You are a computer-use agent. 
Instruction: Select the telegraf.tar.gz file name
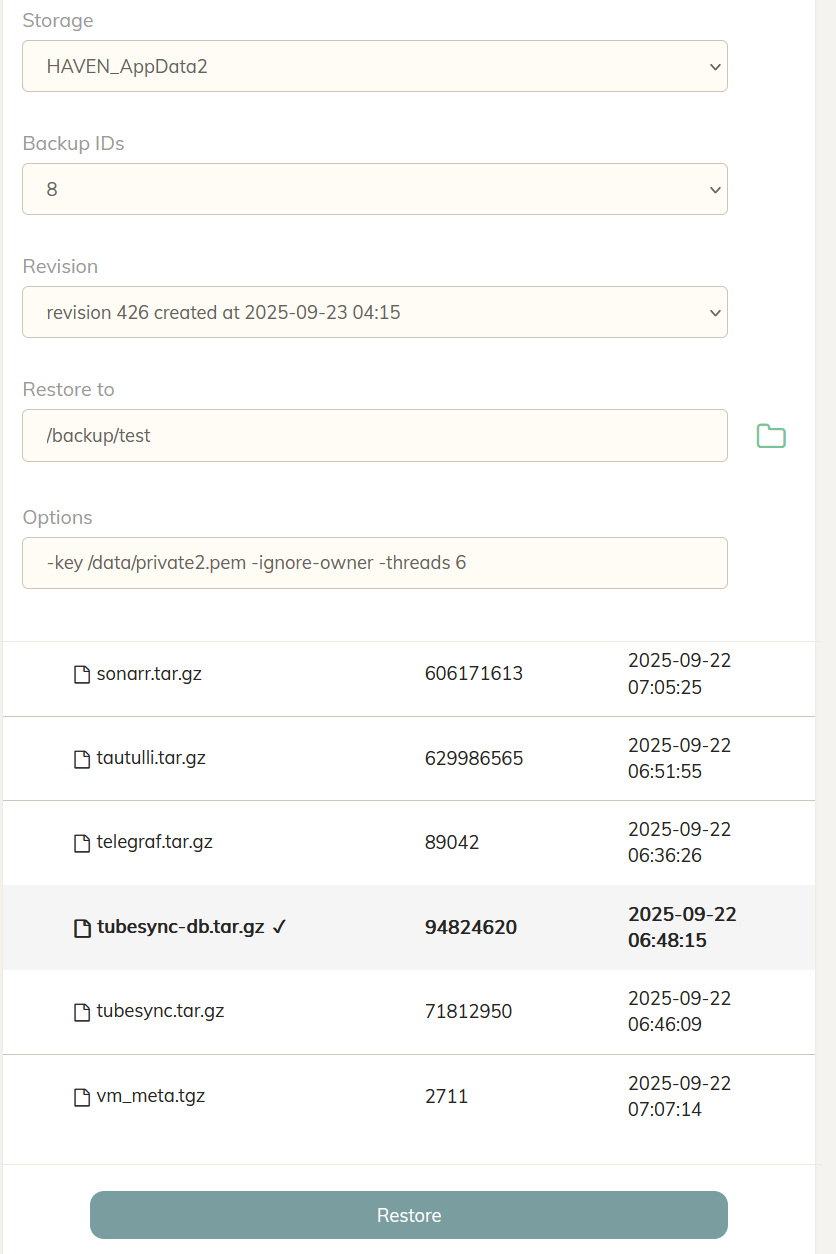(155, 842)
